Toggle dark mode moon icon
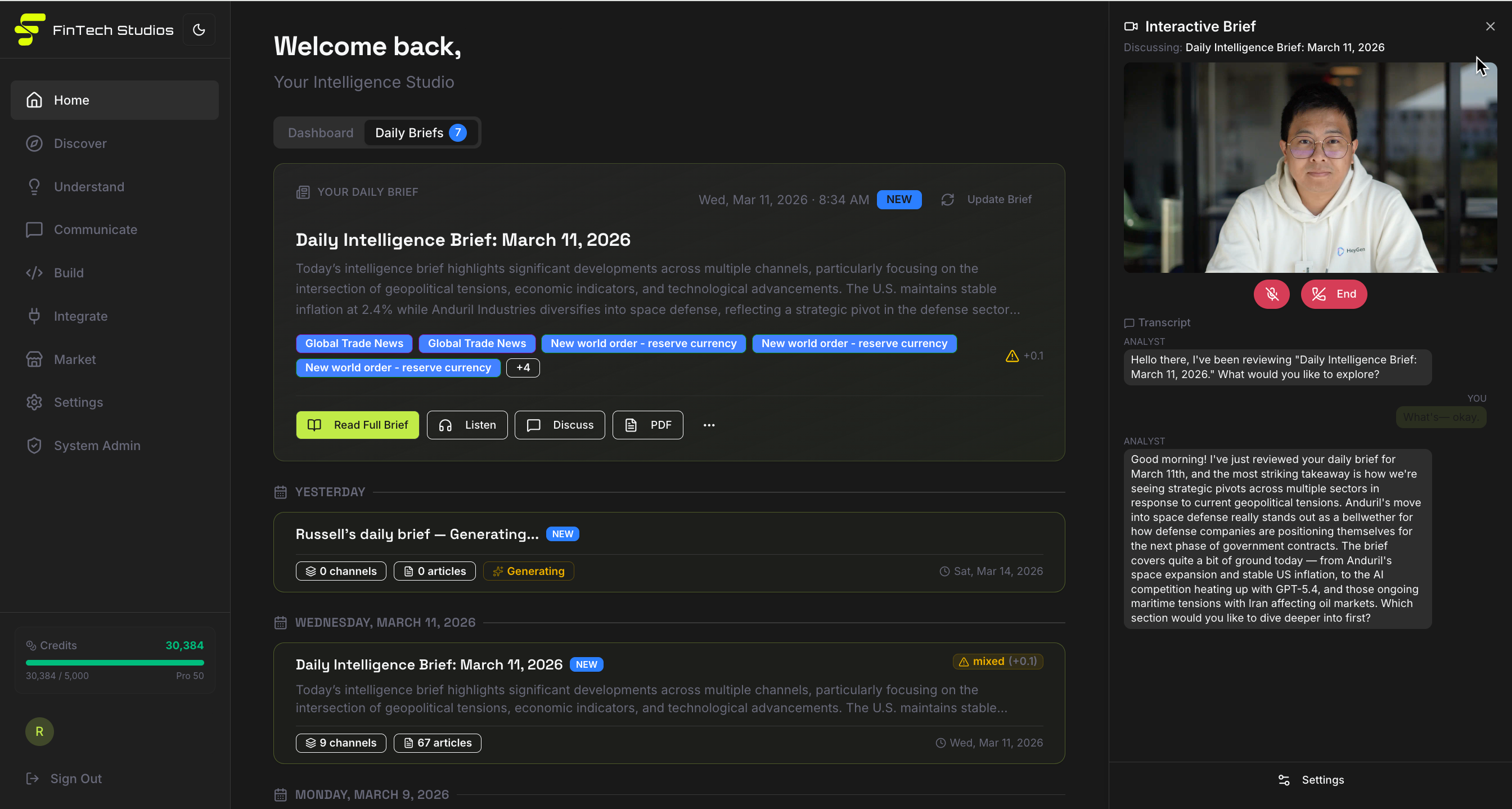This screenshot has width=1512, height=809. tap(199, 30)
